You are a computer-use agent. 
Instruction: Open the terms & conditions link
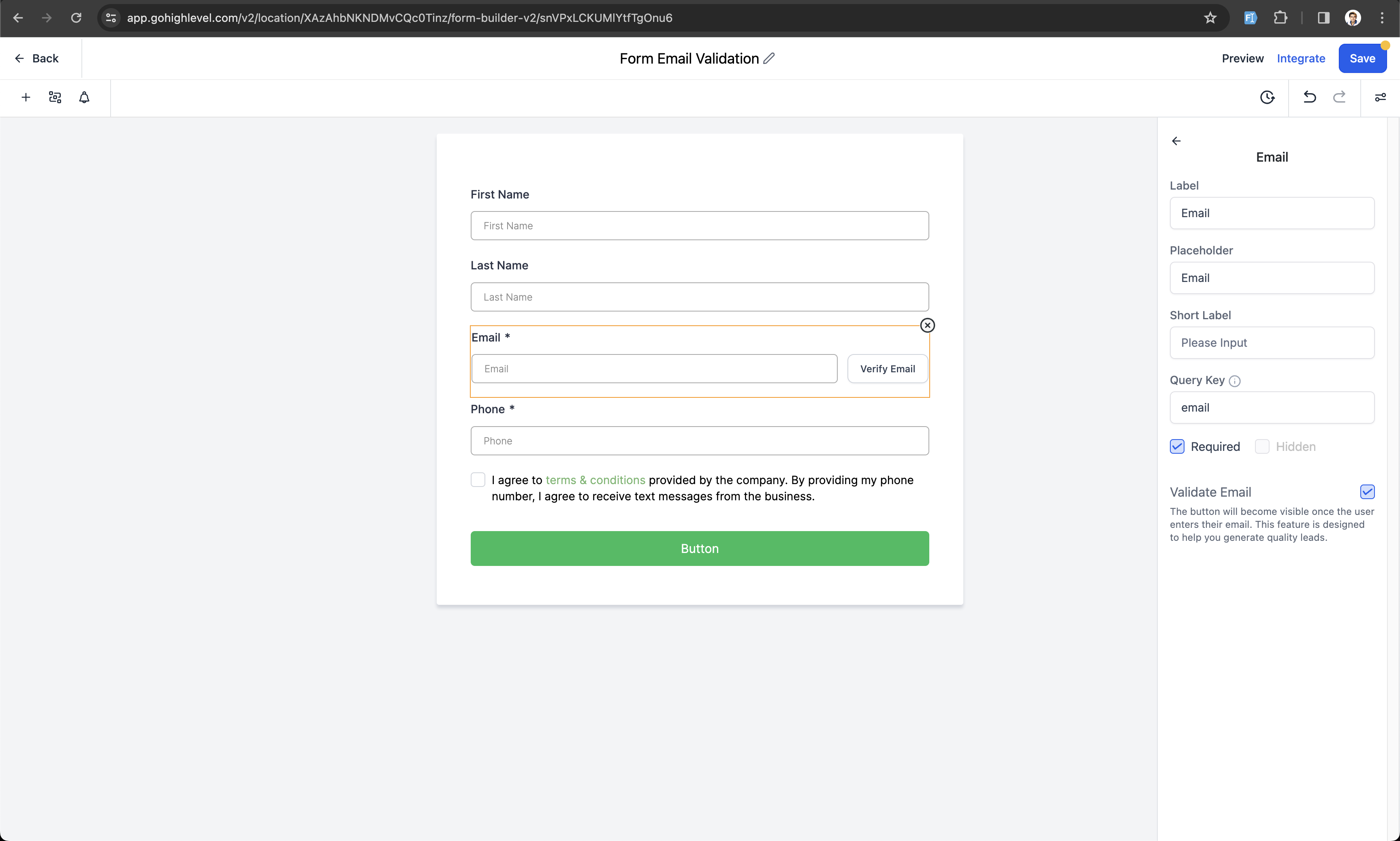click(595, 480)
